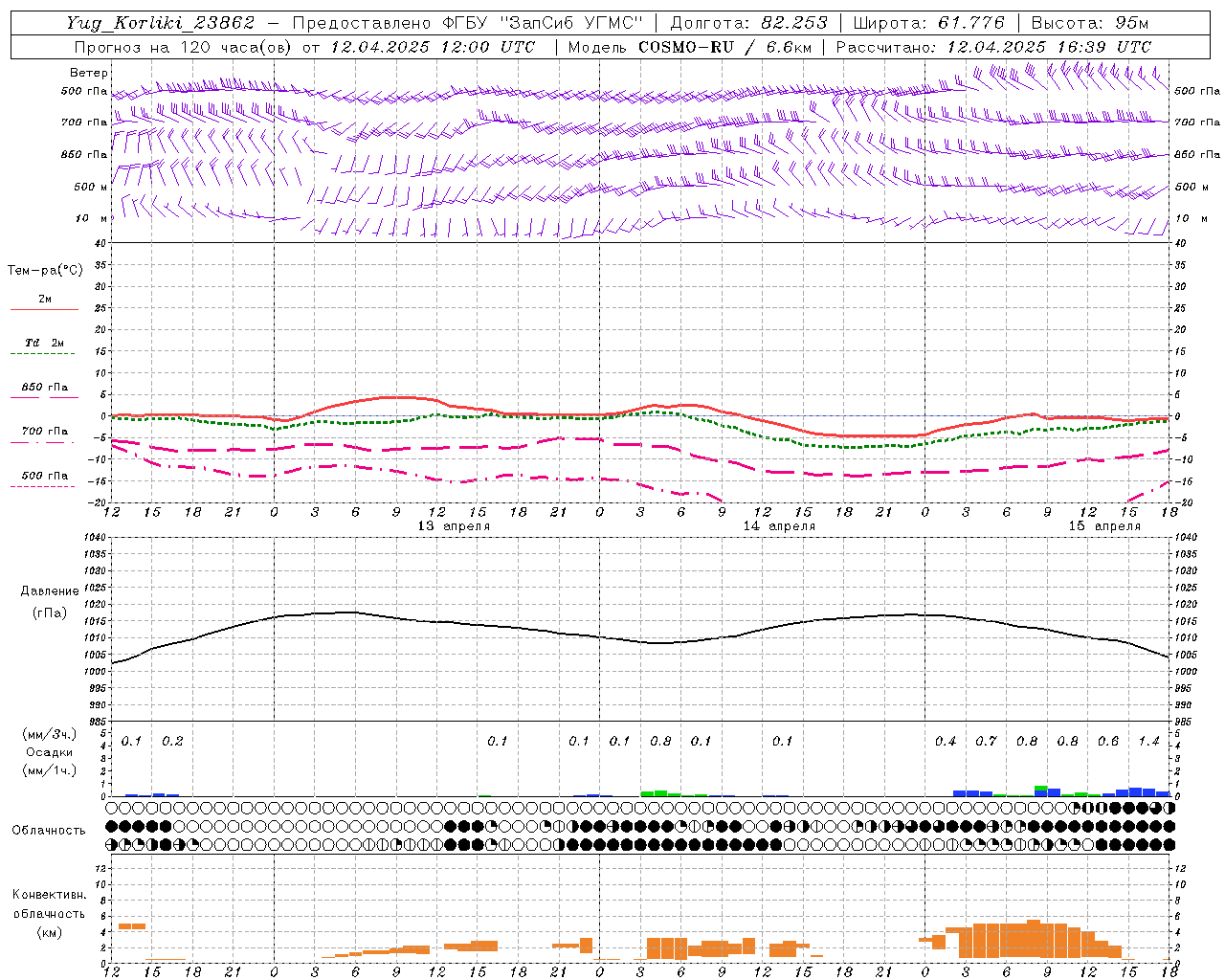Click the dashed pink sample under 700 гПа legend
This screenshot has width=1225, height=980.
click(x=44, y=442)
